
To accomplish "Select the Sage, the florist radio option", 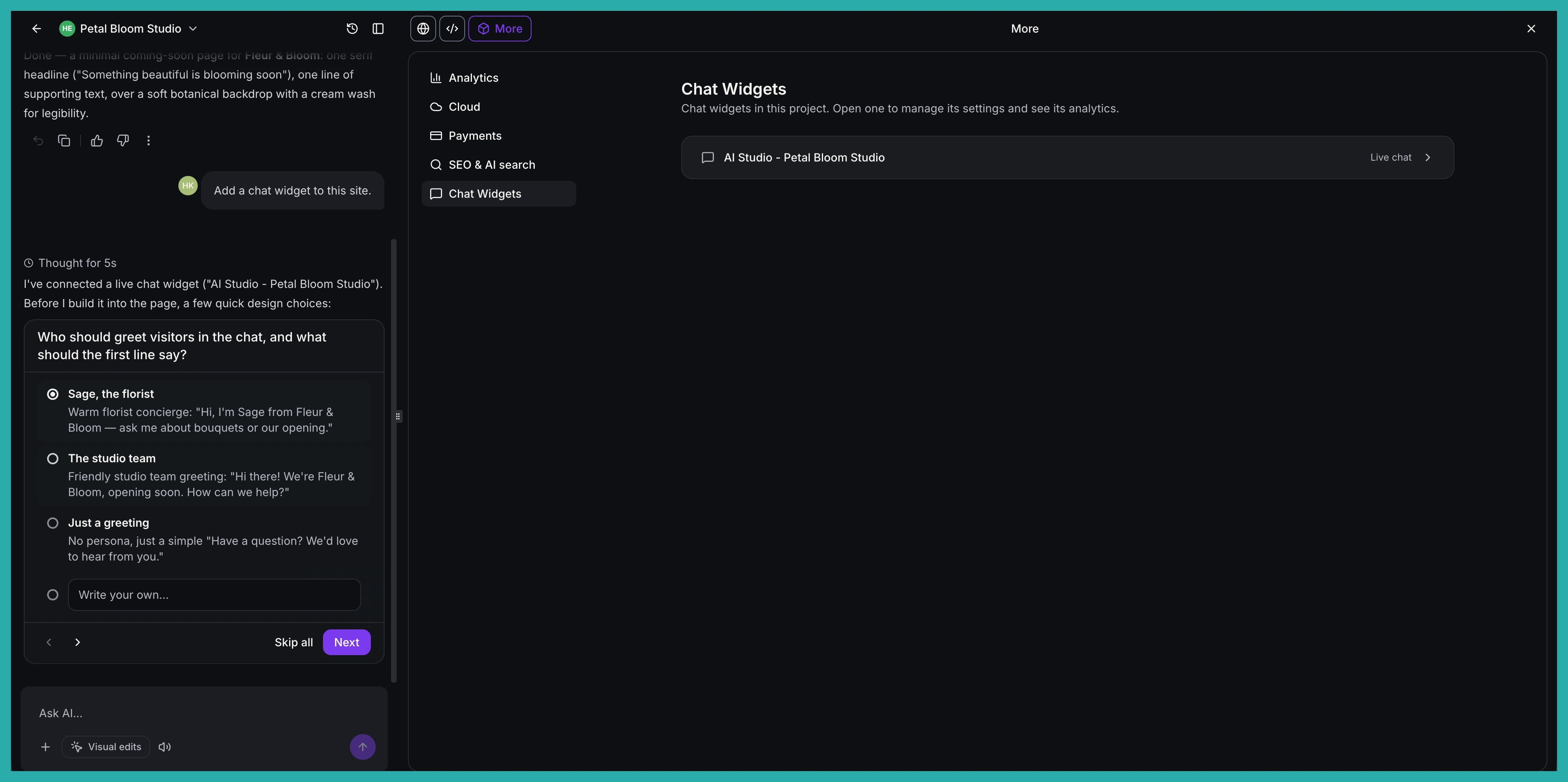I will [53, 394].
